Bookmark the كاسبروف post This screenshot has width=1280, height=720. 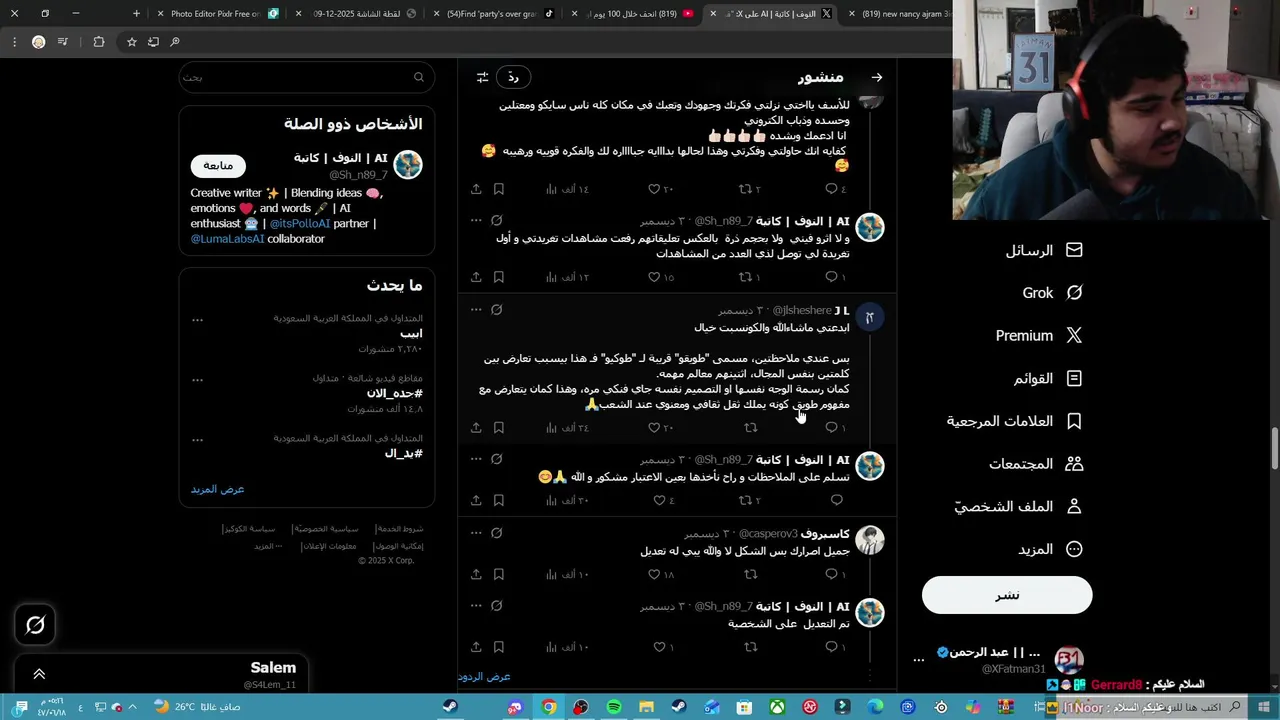point(499,574)
